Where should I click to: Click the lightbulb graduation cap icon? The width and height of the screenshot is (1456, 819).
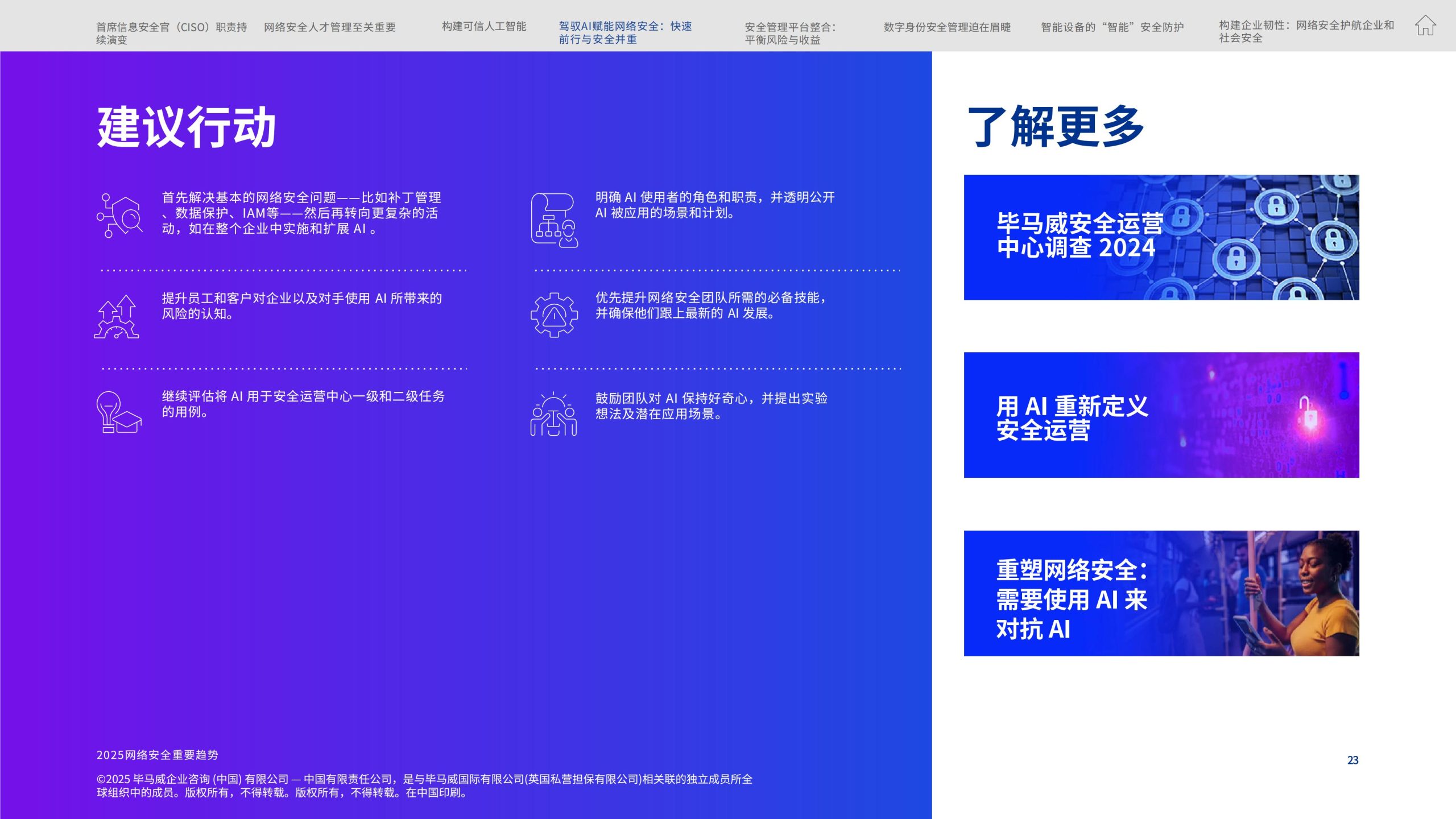click(118, 412)
